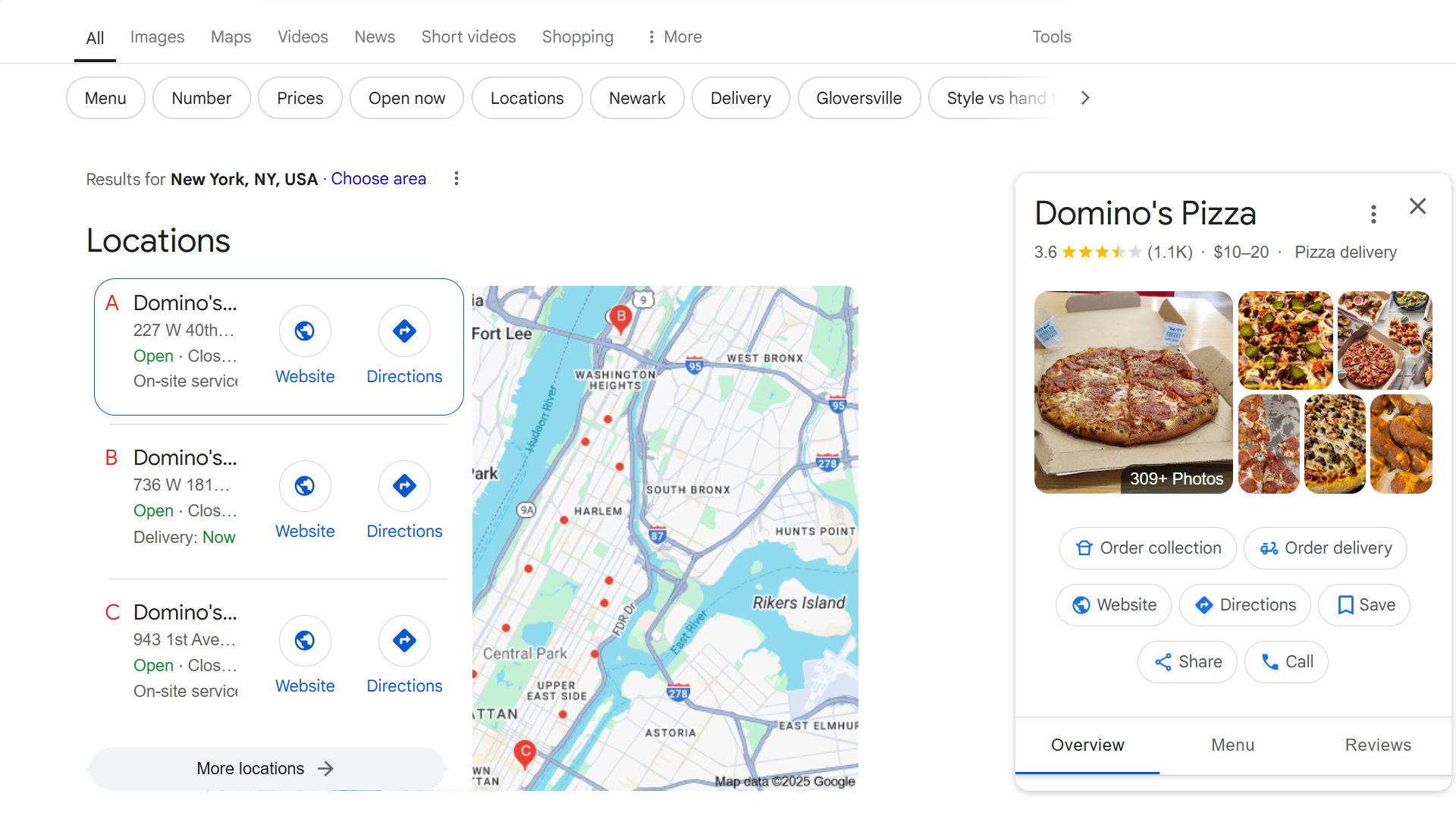This screenshot has height=819, width=1456.
Task: Click the Choose area link
Action: pyautogui.click(x=378, y=179)
